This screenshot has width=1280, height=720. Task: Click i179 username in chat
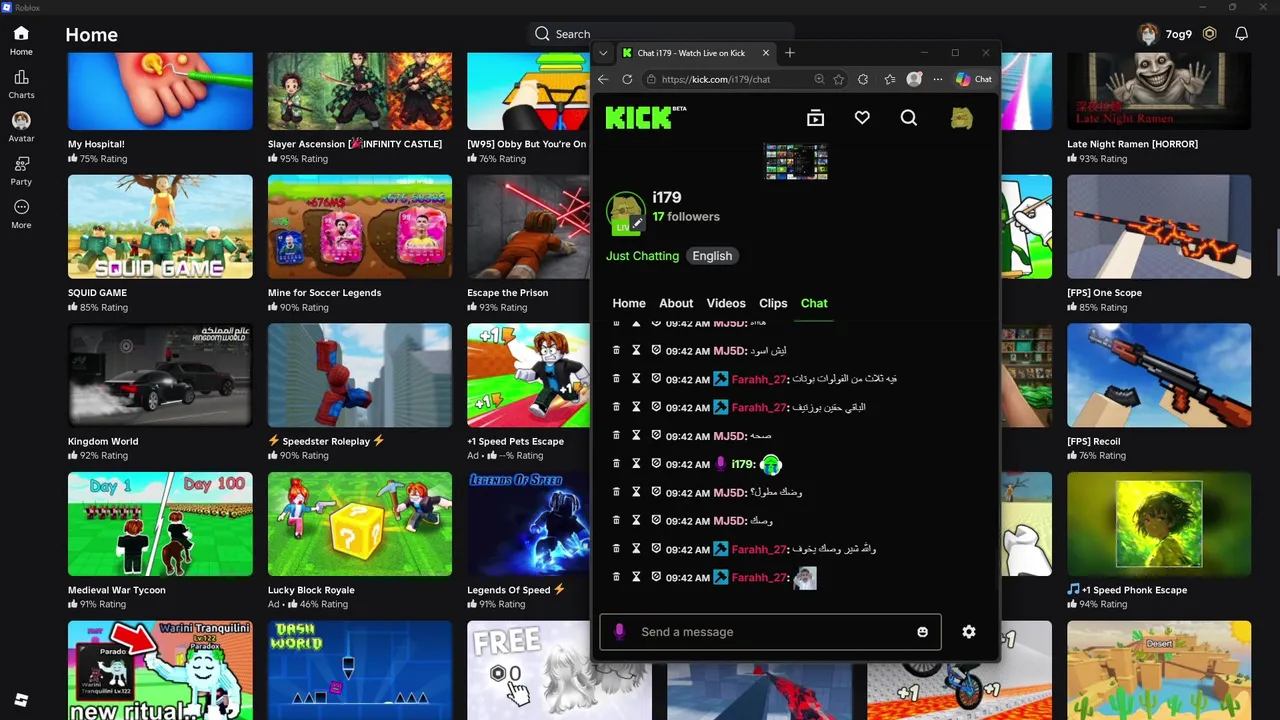(x=742, y=464)
